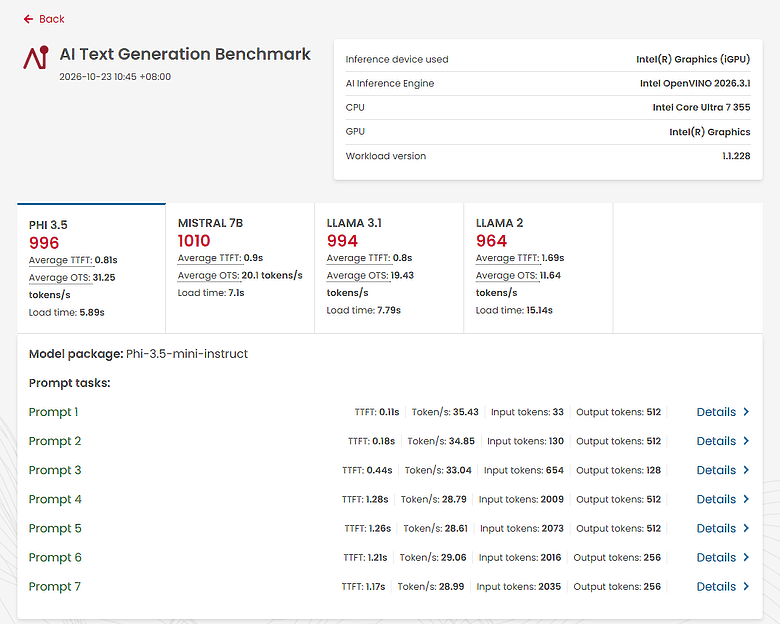The height and width of the screenshot is (624, 780).
Task: Click Load time 15.14s under LLAMA 2
Action: [x=514, y=311]
